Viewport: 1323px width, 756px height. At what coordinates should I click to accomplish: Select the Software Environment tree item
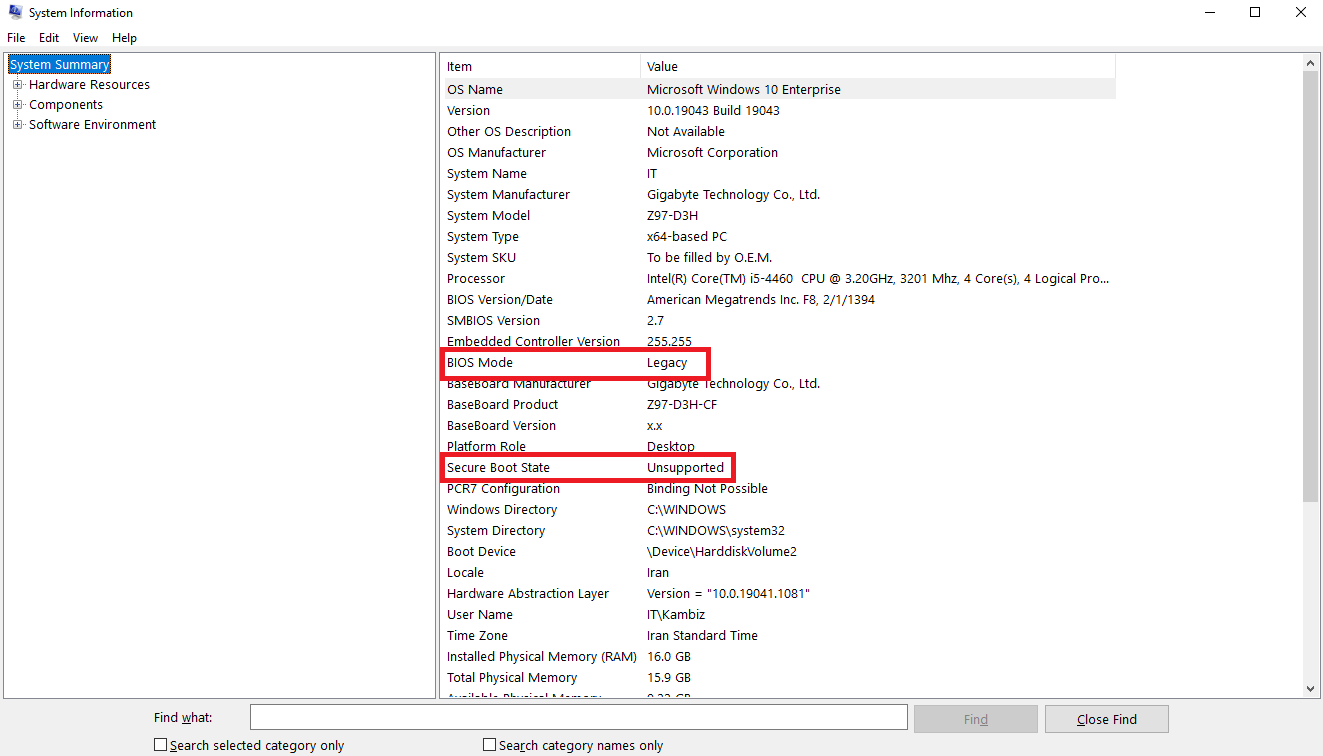pos(92,125)
